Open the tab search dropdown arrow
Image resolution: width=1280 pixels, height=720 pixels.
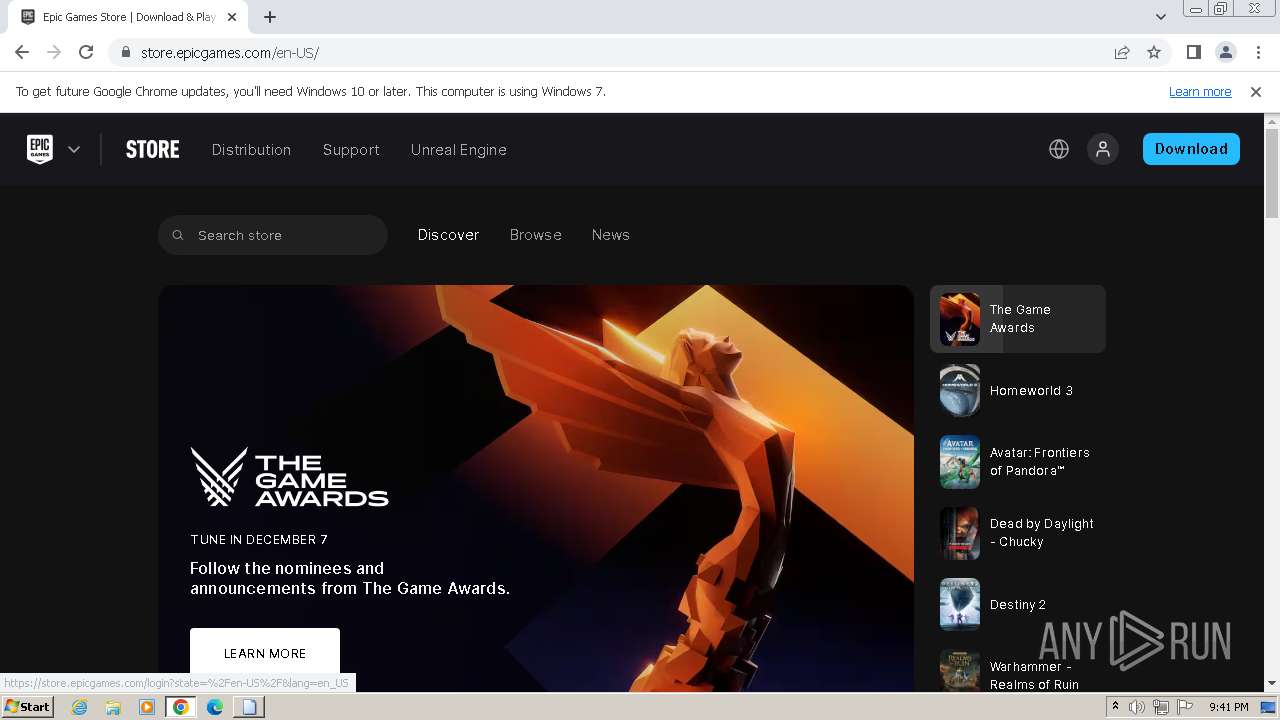tap(1160, 17)
